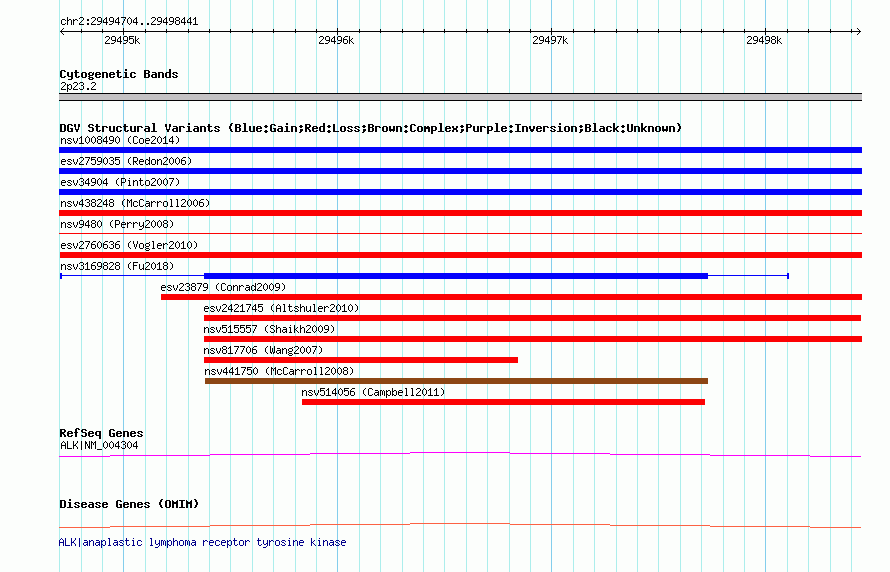Click the 29497k ruler tick label
Image resolution: width=890 pixels, height=572 pixels.
(550, 40)
